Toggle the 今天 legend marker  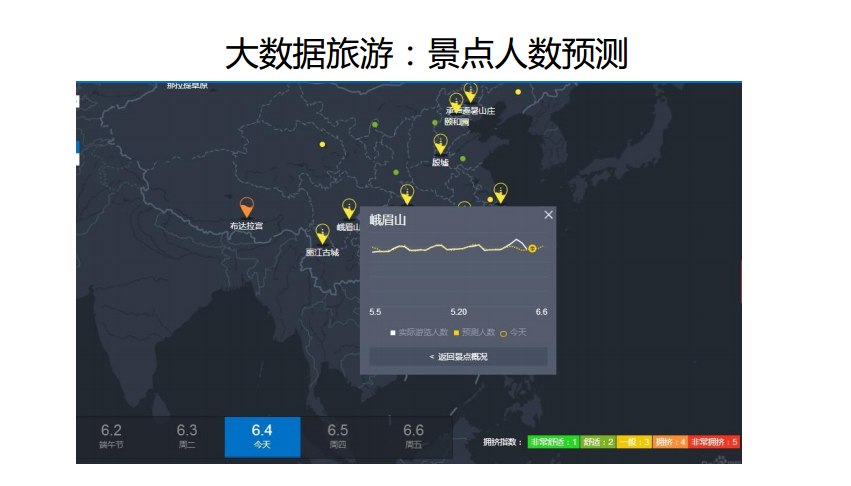point(513,332)
